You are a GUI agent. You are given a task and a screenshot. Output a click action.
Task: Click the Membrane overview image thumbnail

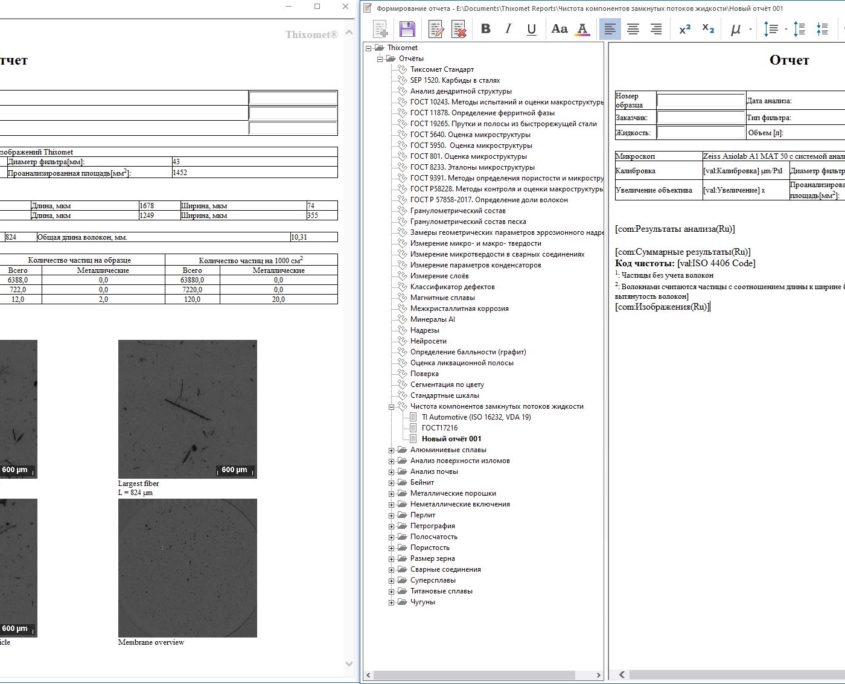click(x=188, y=568)
